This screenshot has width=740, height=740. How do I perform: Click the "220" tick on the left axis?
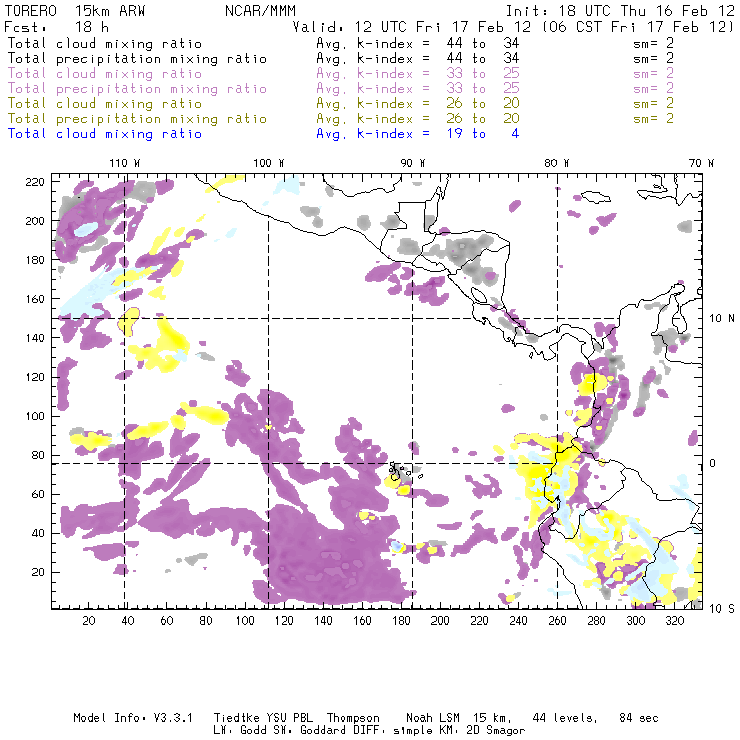[35, 182]
